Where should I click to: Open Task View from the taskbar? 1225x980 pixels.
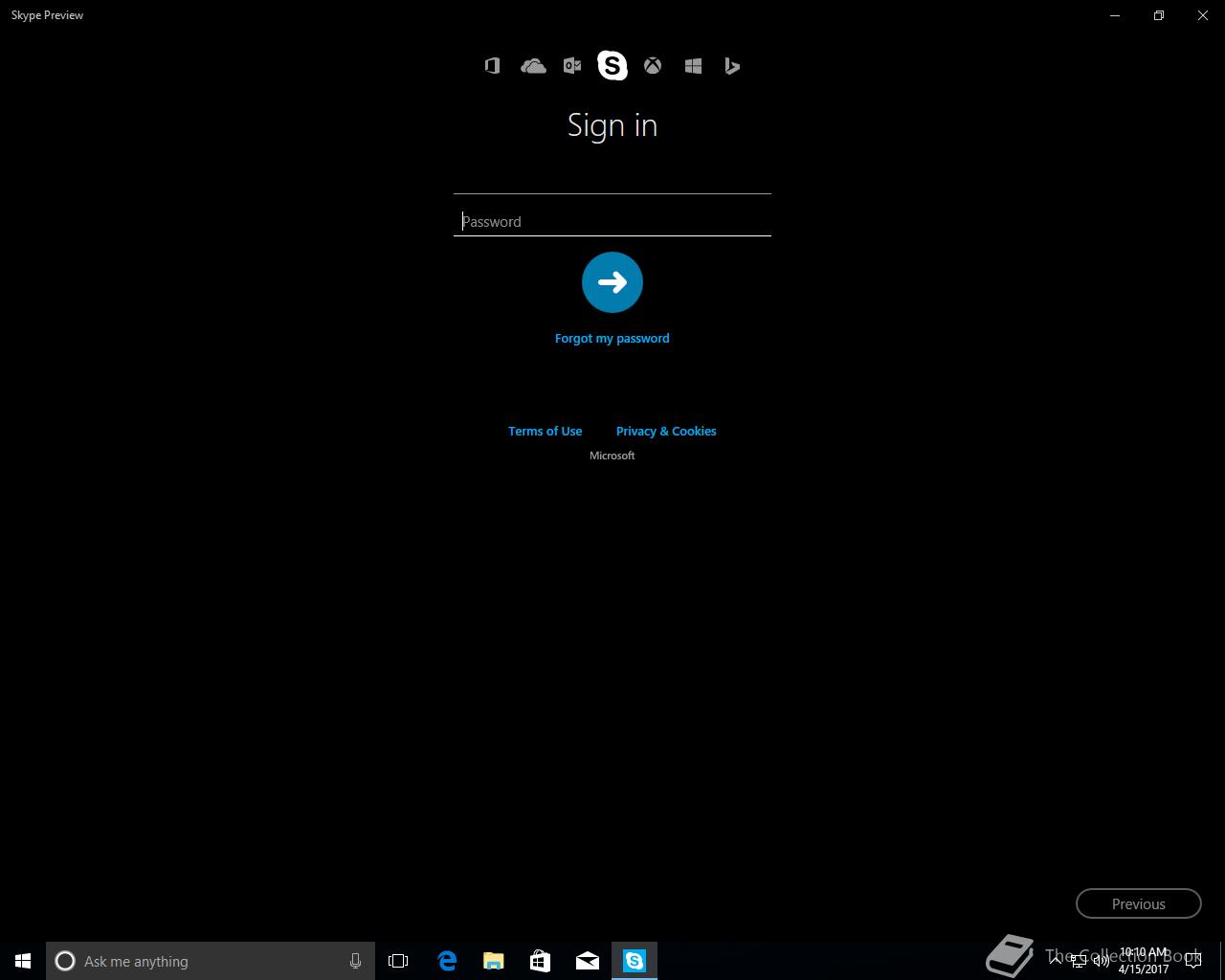coord(398,961)
